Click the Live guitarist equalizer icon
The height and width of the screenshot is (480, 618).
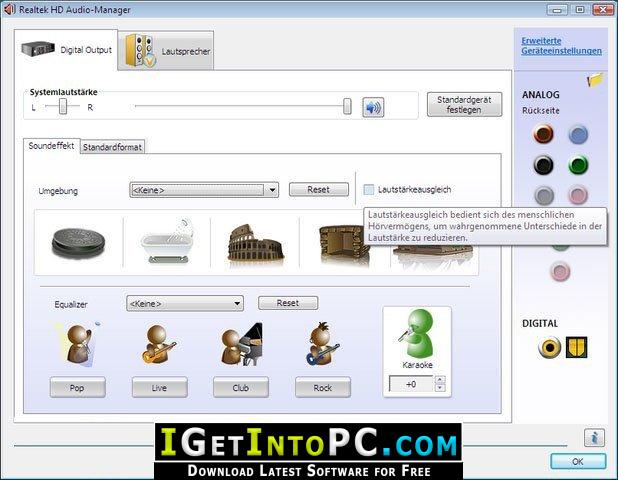pos(159,344)
